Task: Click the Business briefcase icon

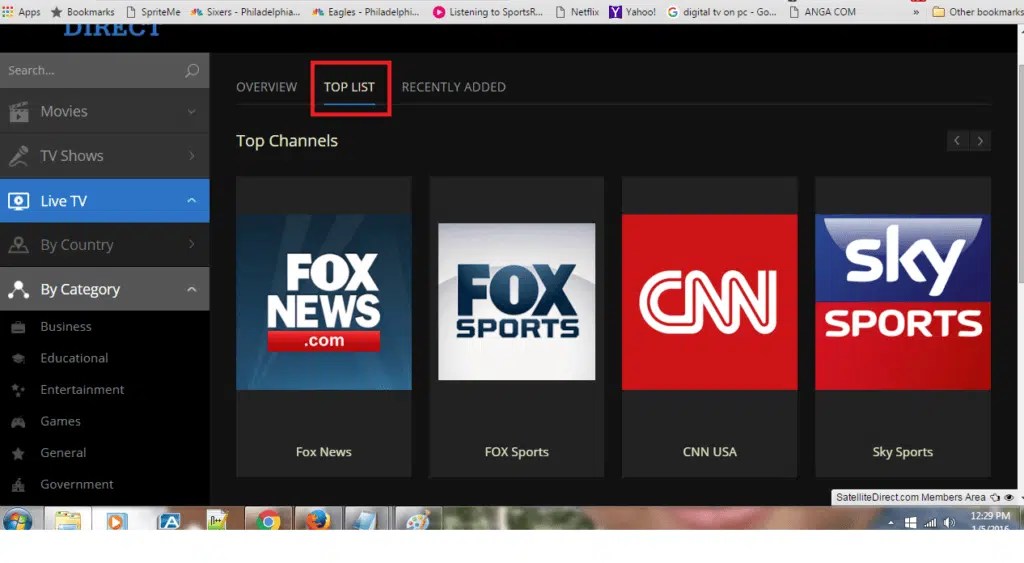Action: pyautogui.click(x=18, y=327)
